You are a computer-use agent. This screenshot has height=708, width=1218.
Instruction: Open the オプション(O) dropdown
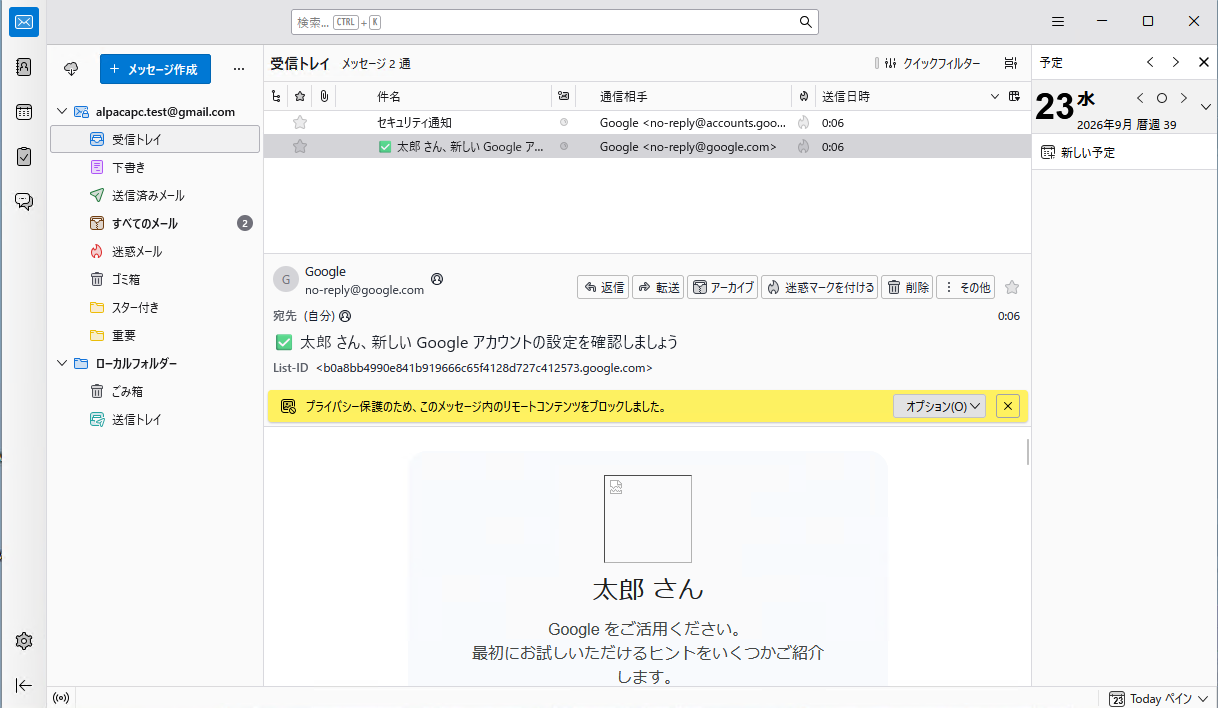click(x=939, y=406)
